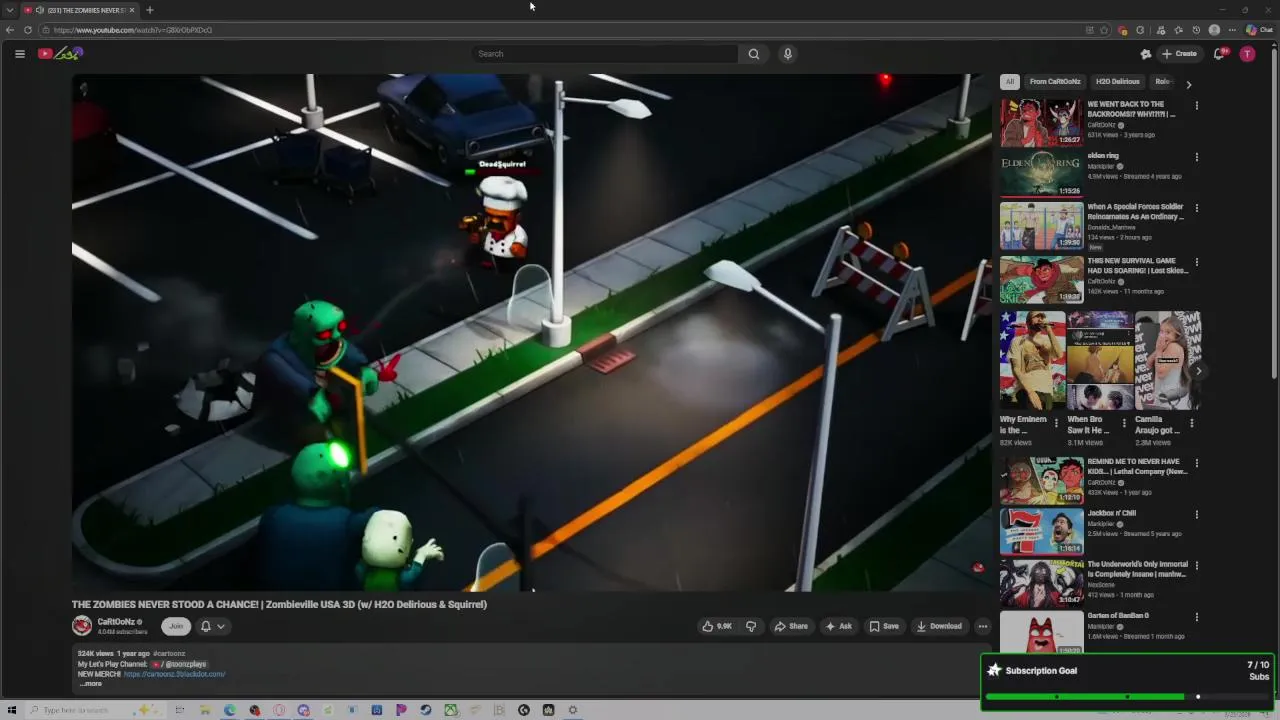Open 'THIS NEW SURVIVAL GAME' video title
This screenshot has width=1280, height=720.
pos(1138,266)
